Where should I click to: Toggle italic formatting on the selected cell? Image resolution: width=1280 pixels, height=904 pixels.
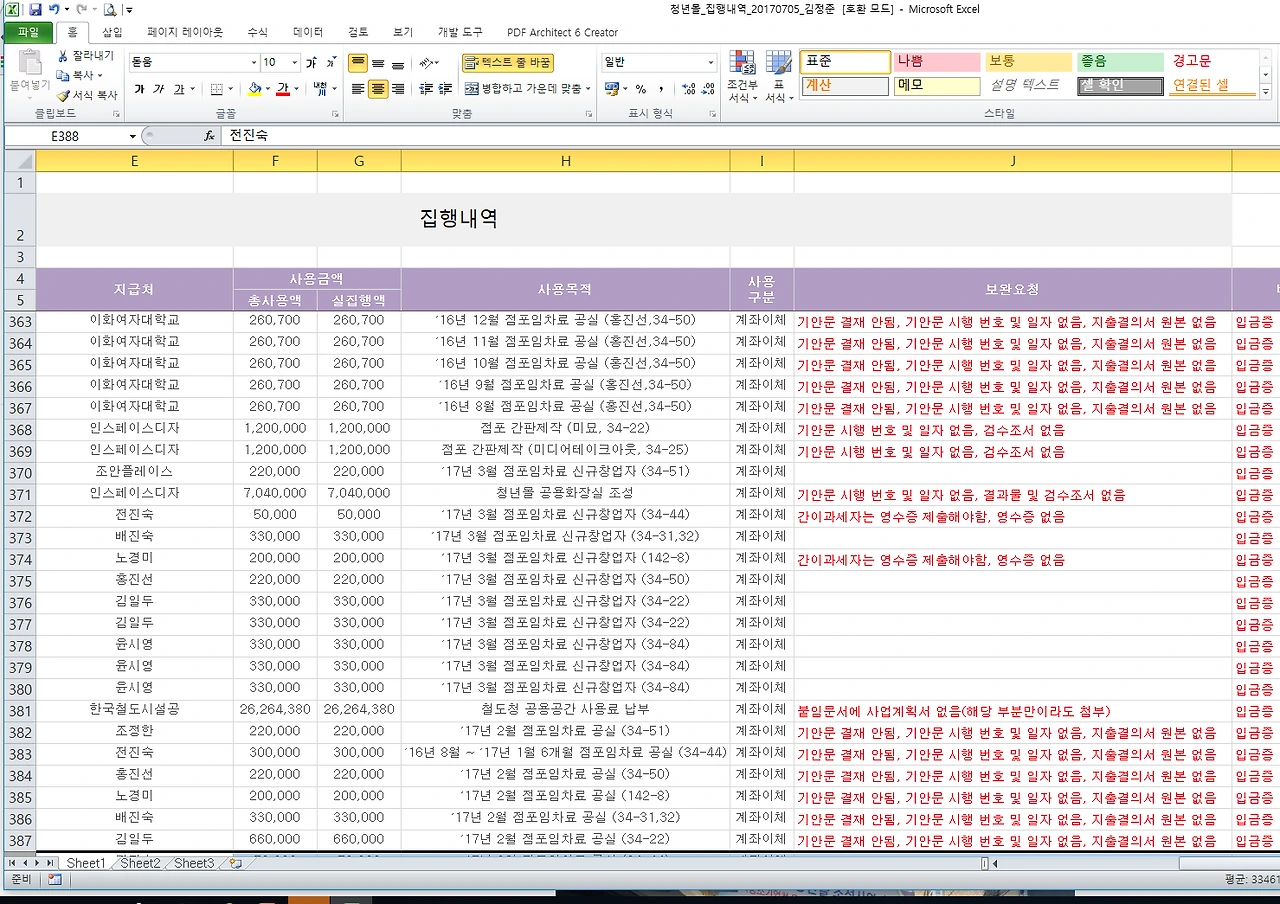click(x=160, y=89)
